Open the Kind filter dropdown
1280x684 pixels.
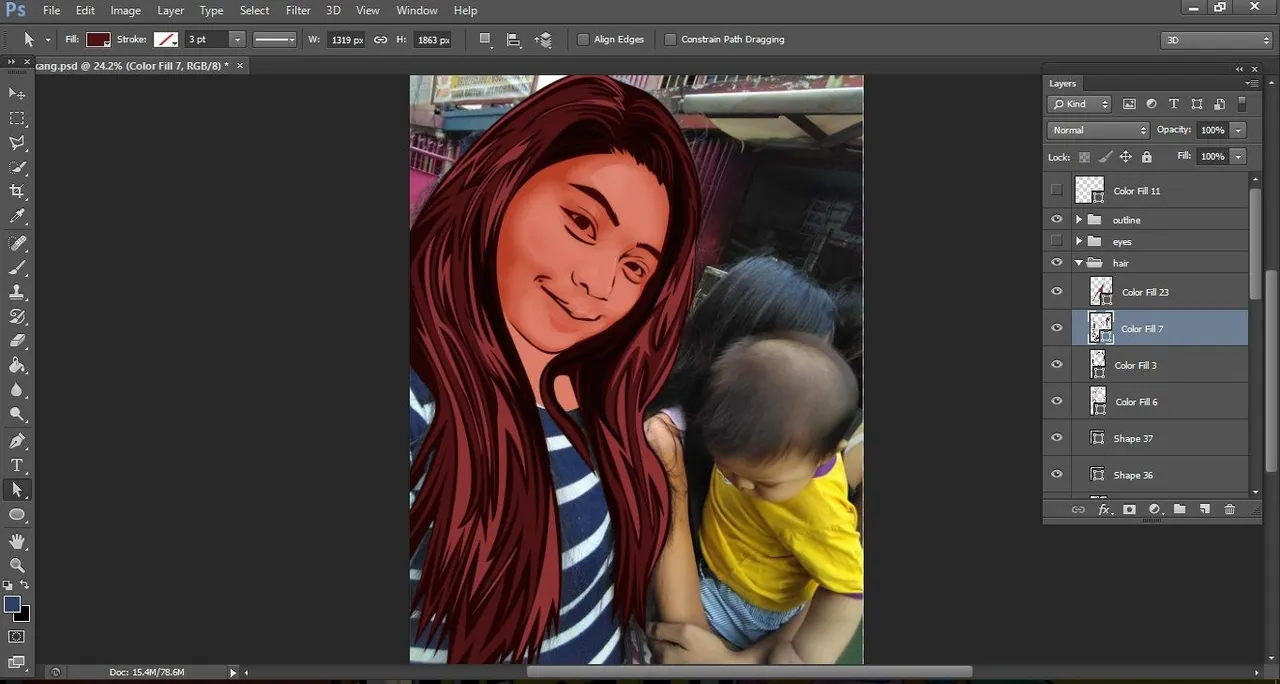(x=1079, y=104)
